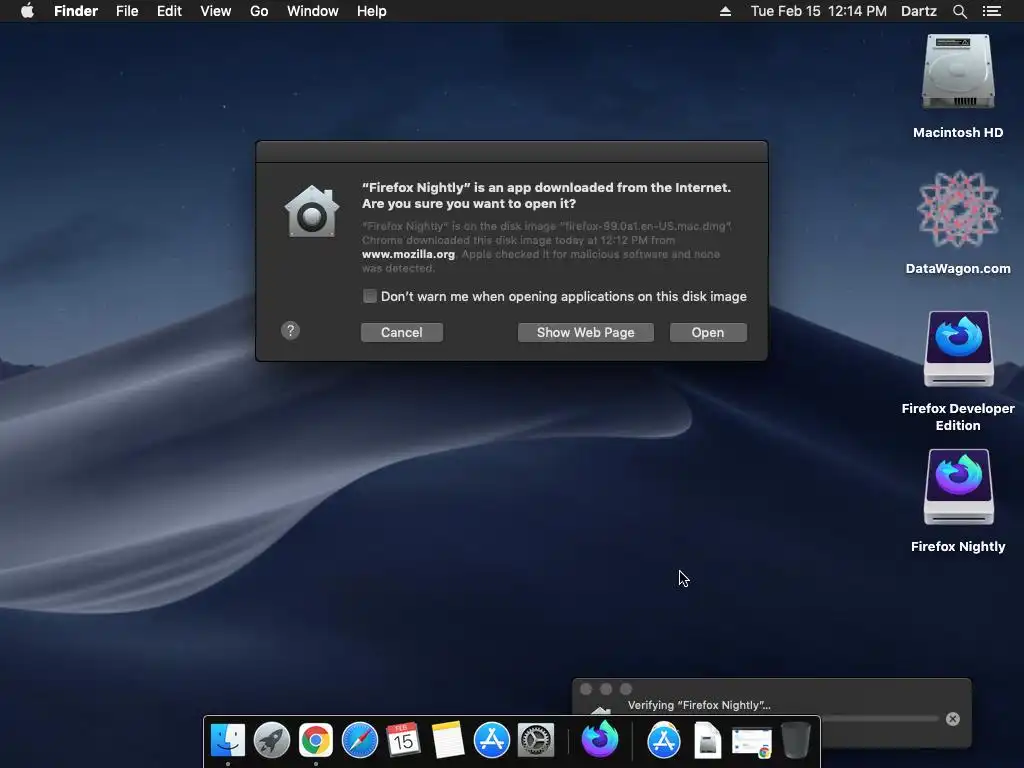Viewport: 1024px width, 768px height.
Task: Click the Cancel button in dialog
Action: 402,332
